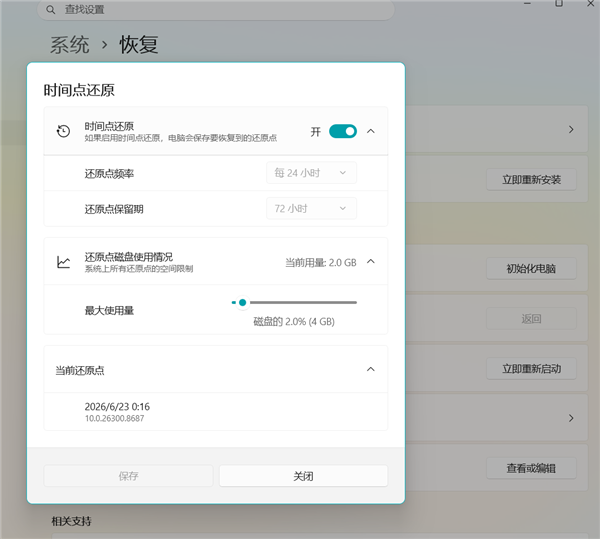This screenshot has width=600, height=539.
Task: Click the 开 label beside the toggle
Action: coord(316,132)
